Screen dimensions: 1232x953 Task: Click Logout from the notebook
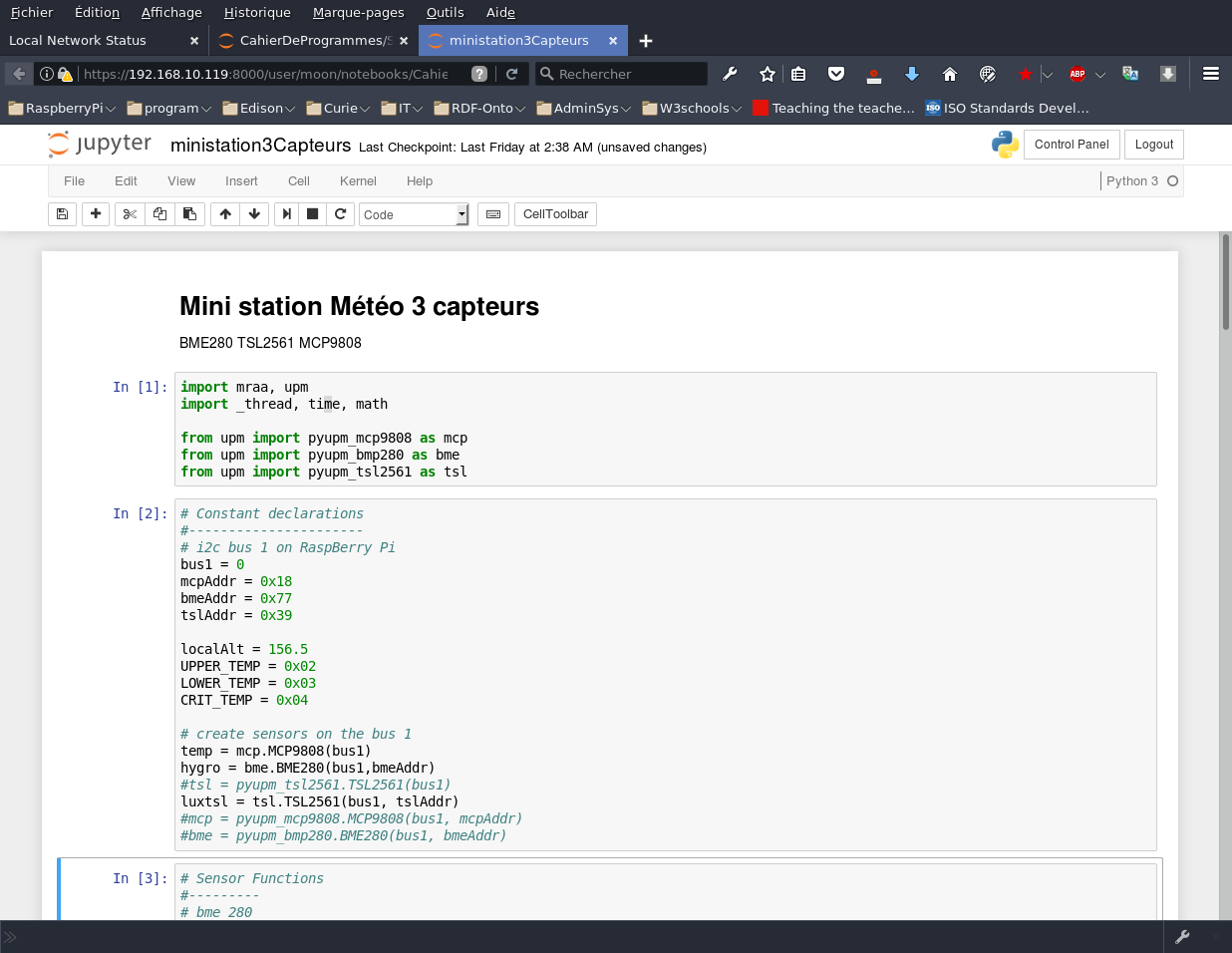pos(1153,145)
